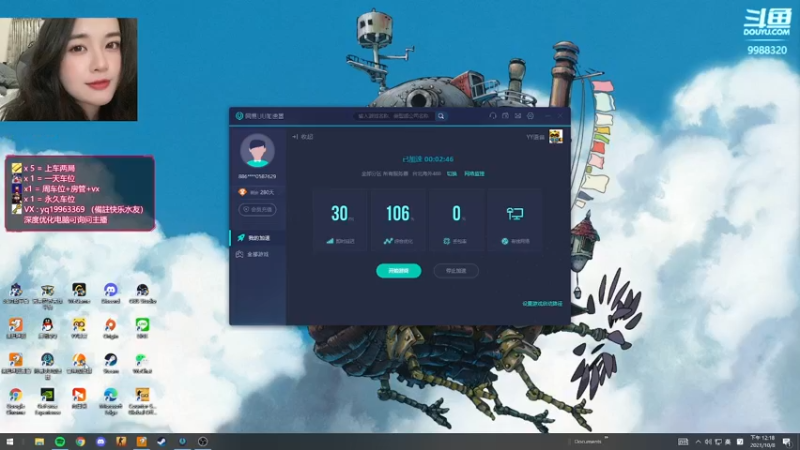The height and width of the screenshot is (450, 800).
Task: Click the 网络监控 link
Action: click(474, 174)
